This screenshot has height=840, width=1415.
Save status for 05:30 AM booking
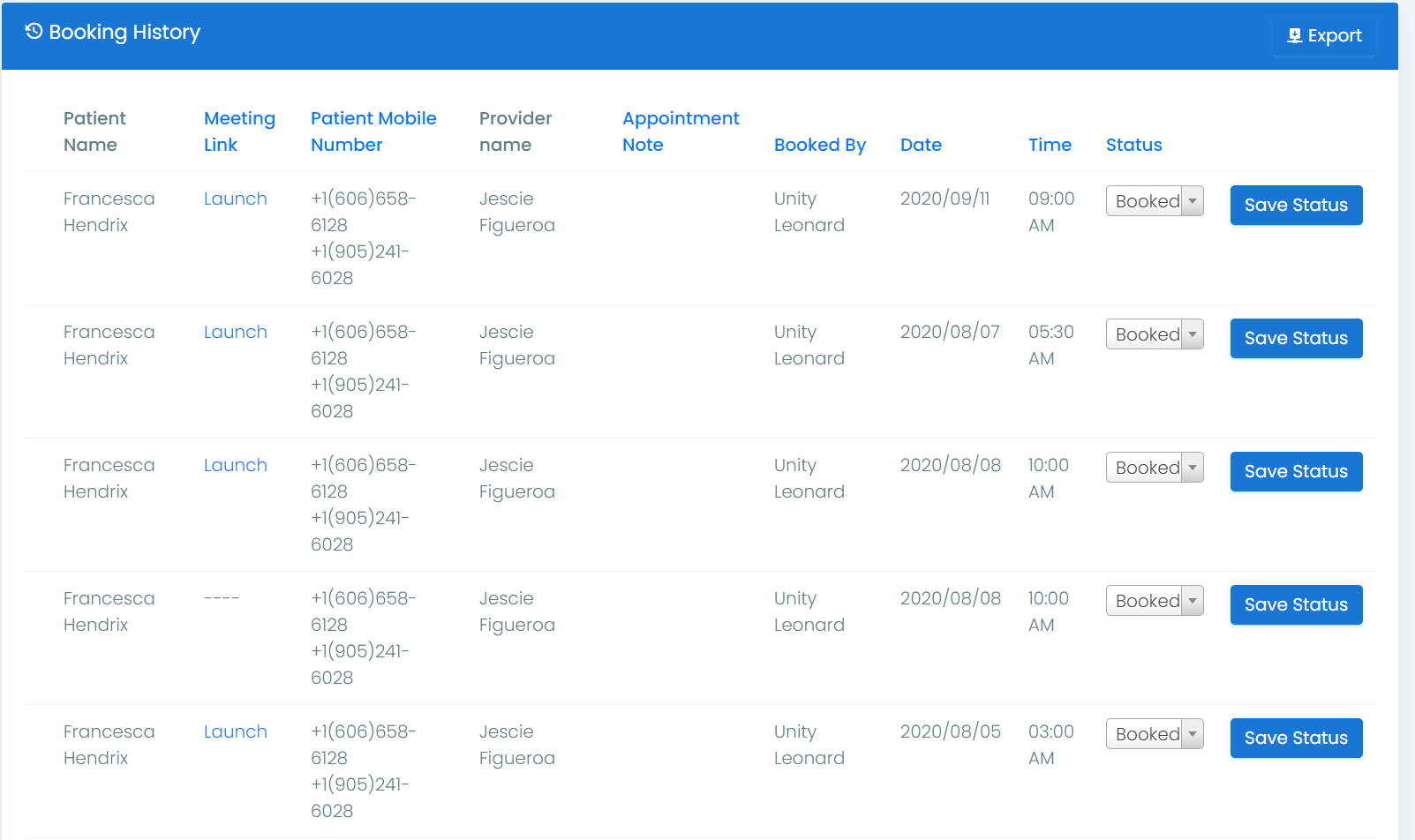pyautogui.click(x=1296, y=338)
